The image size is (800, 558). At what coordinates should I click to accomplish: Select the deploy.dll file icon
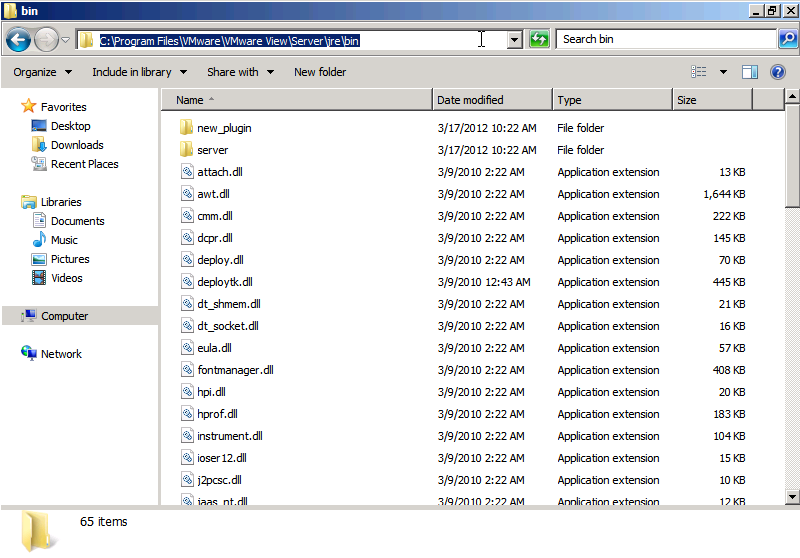(187, 259)
